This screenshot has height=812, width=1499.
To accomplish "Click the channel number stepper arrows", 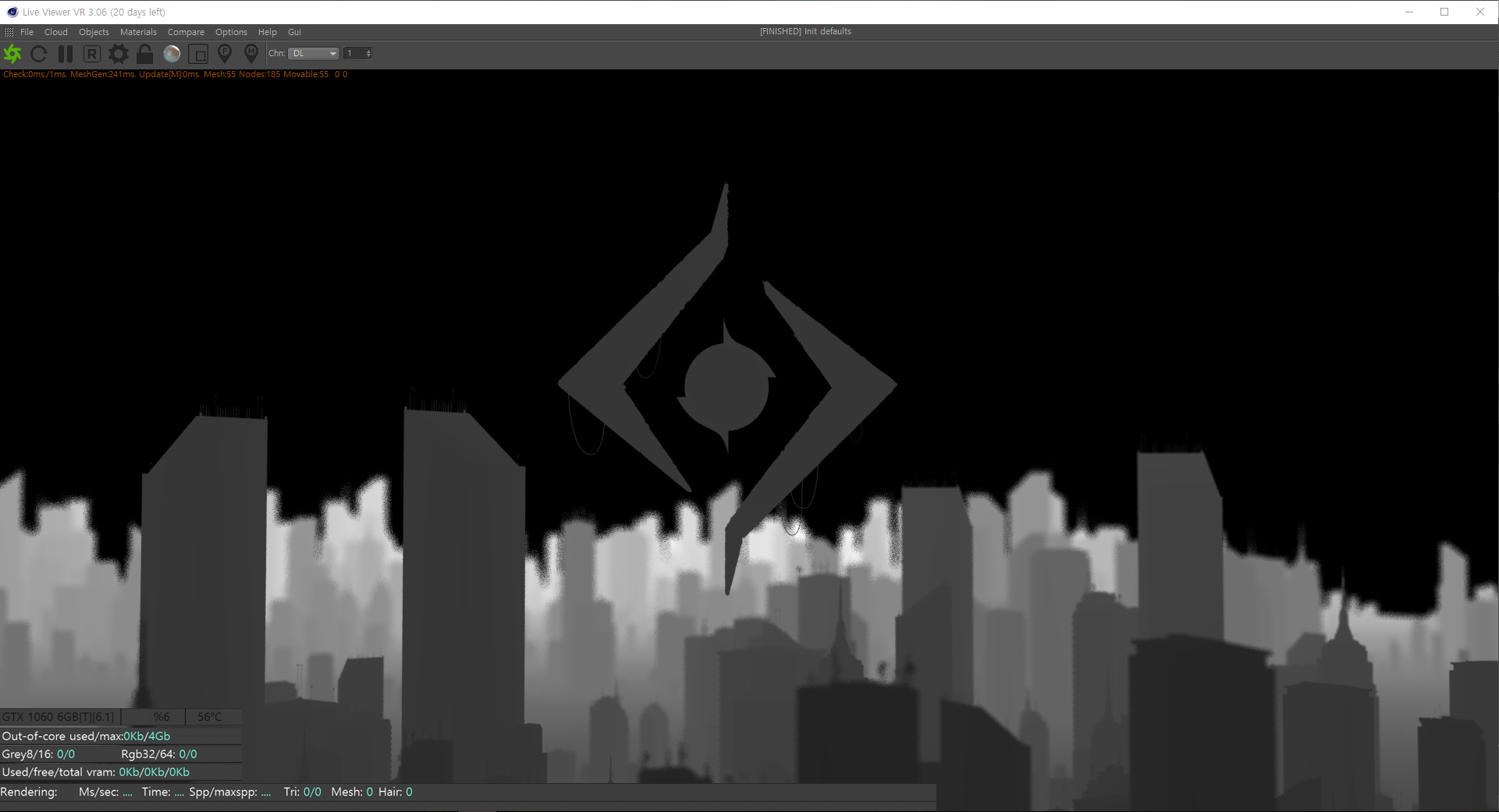I will [x=368, y=54].
